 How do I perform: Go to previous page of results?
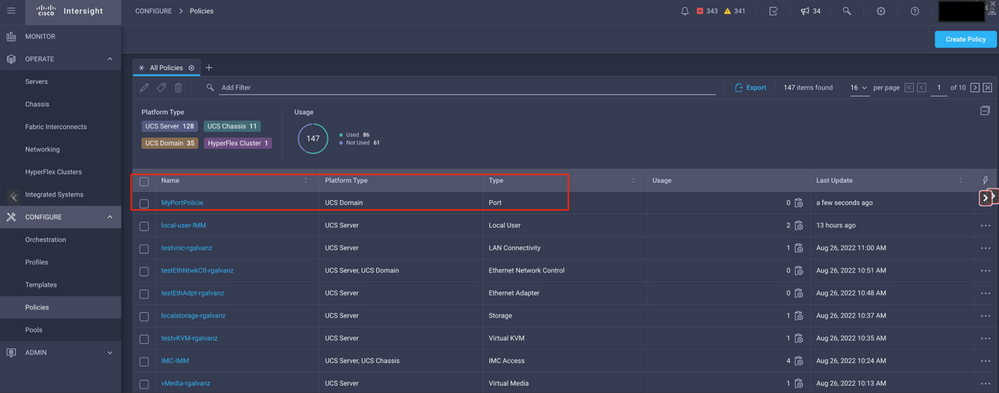(921, 87)
